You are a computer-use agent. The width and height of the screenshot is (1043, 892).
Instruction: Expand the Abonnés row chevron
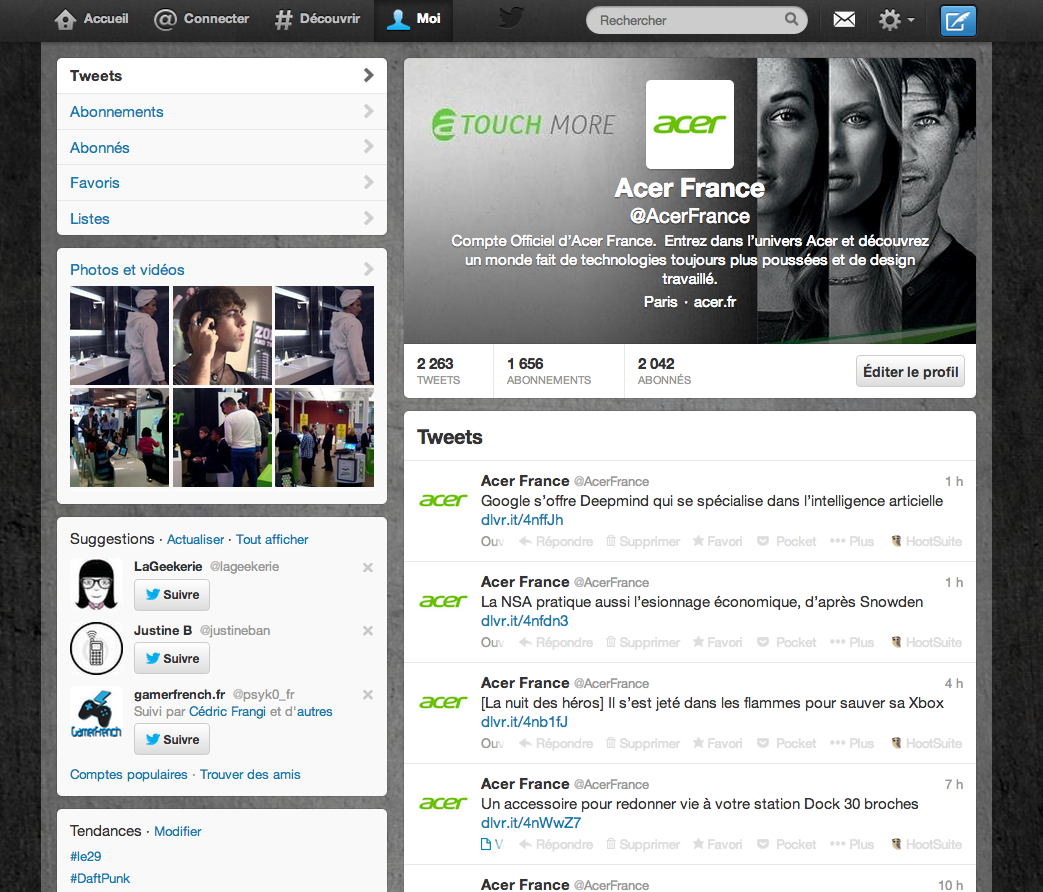click(x=369, y=146)
